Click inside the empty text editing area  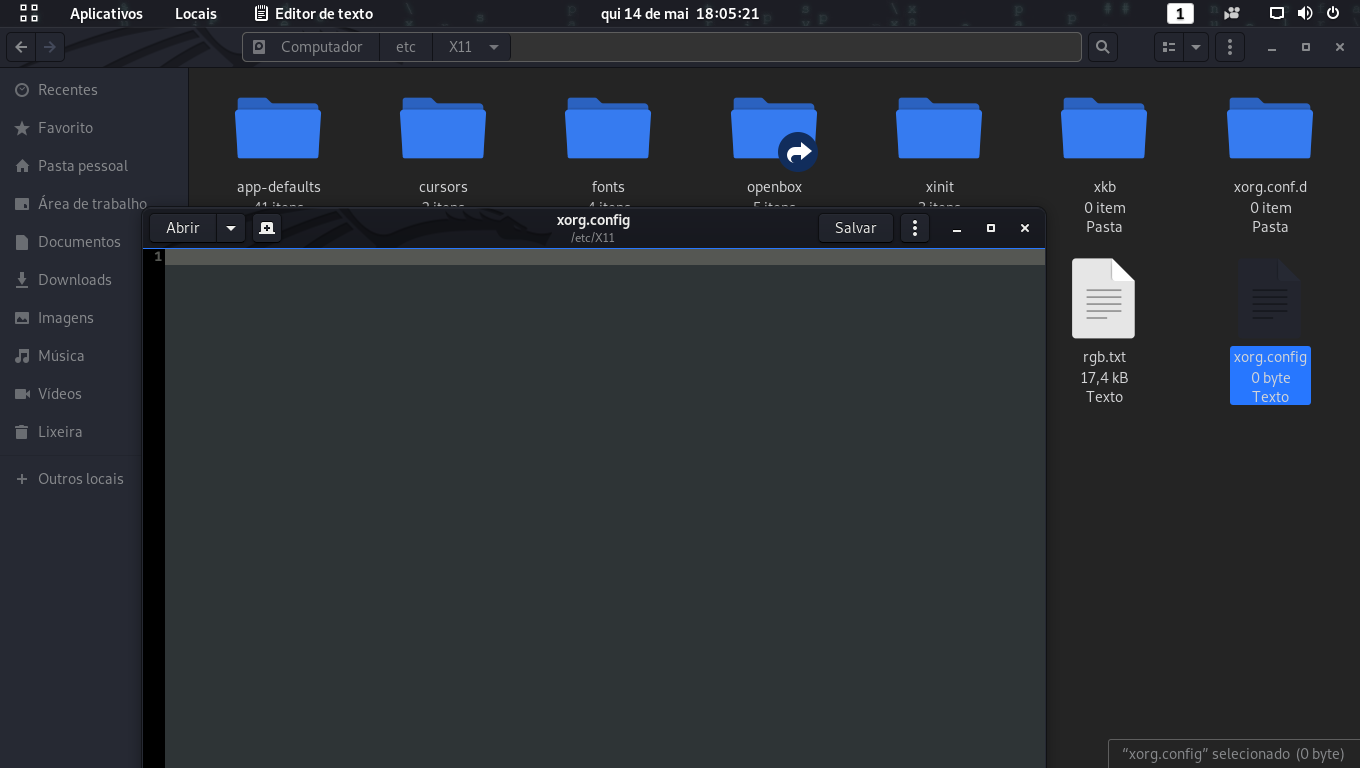tap(600, 500)
